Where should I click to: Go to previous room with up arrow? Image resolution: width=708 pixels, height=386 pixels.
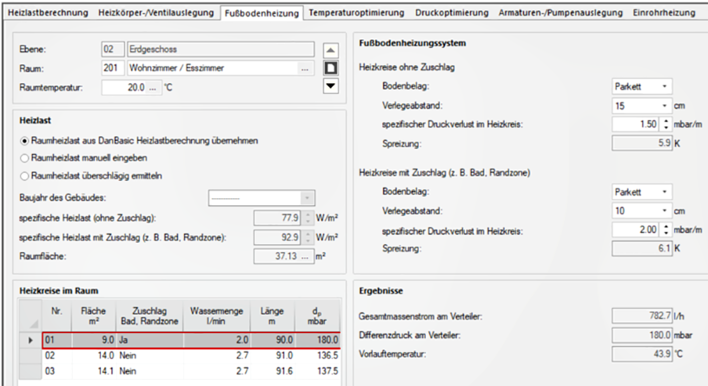[331, 50]
